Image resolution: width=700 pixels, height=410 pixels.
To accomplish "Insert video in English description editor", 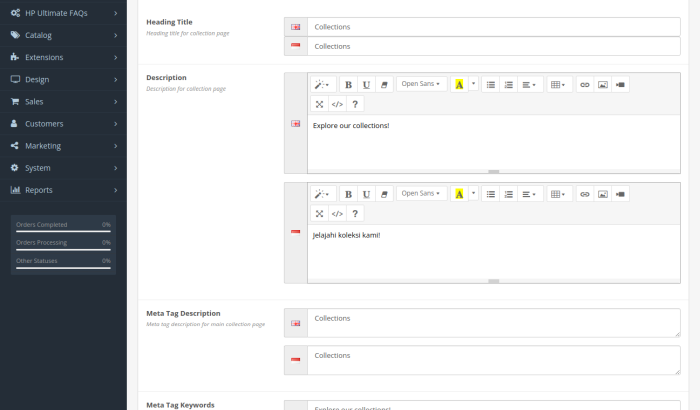I will coord(621,84).
